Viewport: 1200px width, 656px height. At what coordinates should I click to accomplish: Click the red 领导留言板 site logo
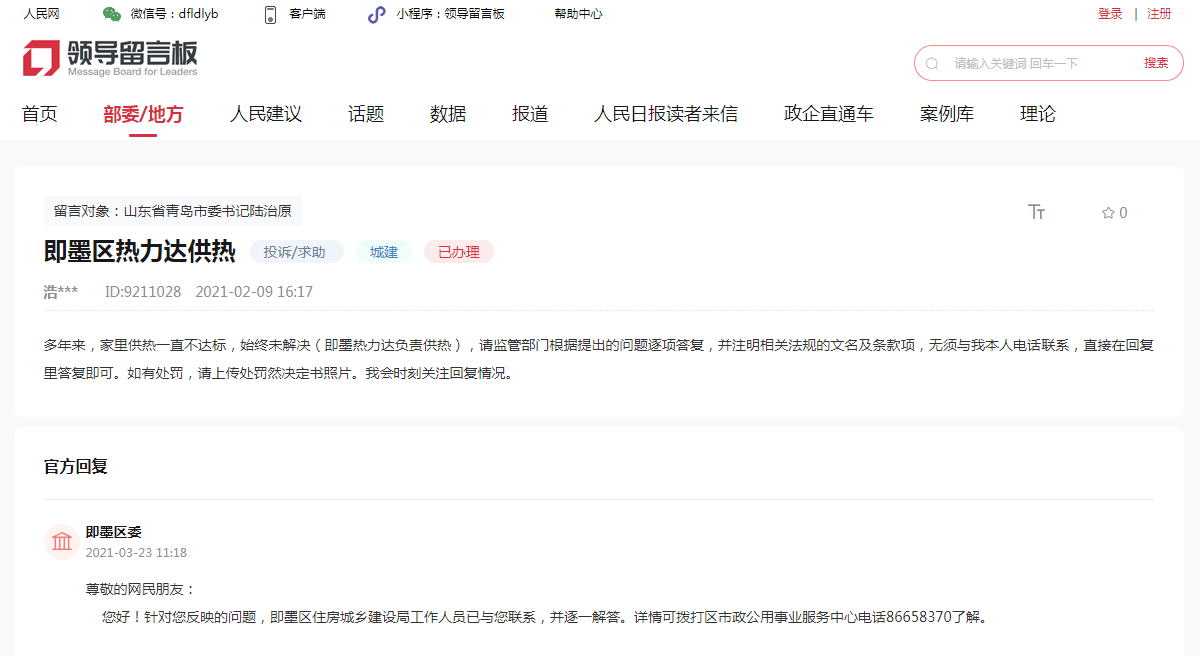click(x=110, y=59)
